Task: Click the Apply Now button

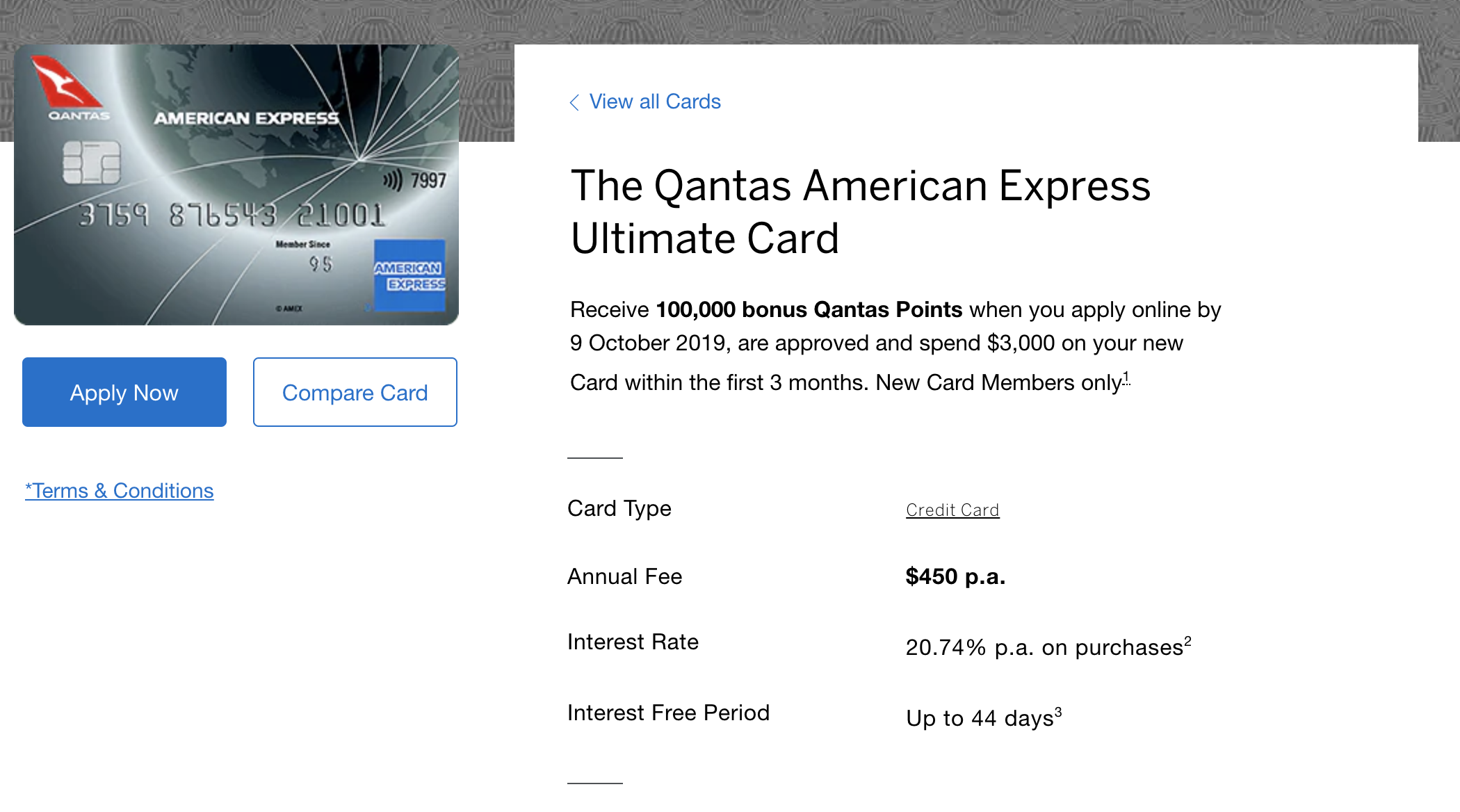Action: click(124, 392)
